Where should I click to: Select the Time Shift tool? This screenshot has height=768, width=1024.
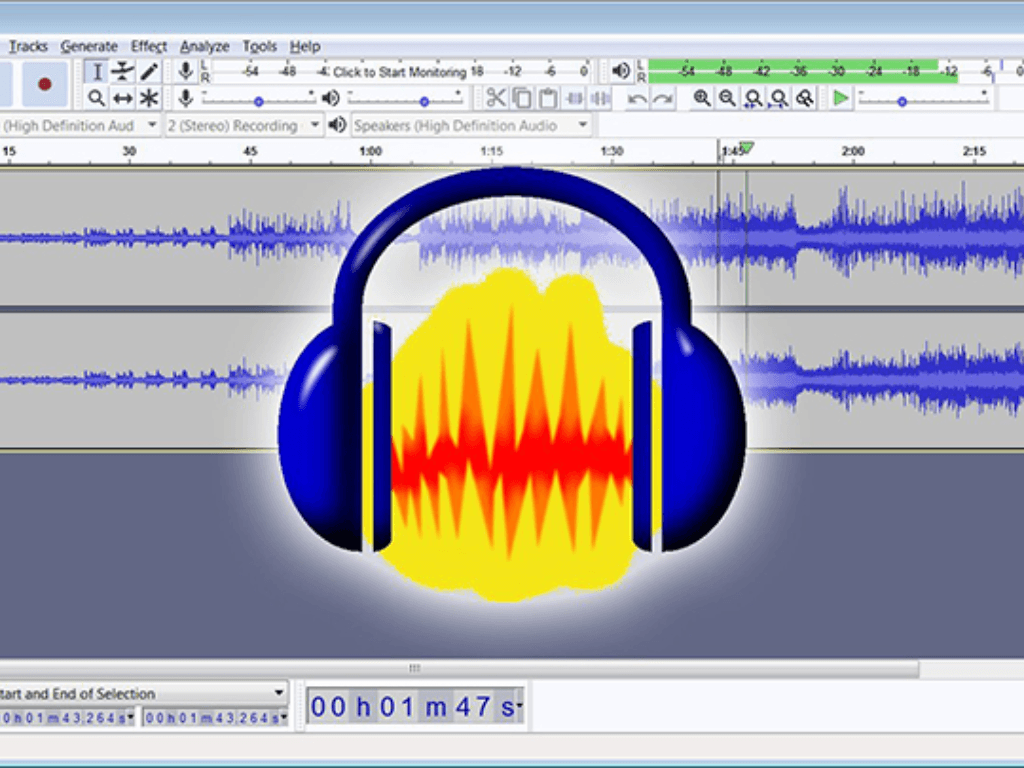click(123, 98)
